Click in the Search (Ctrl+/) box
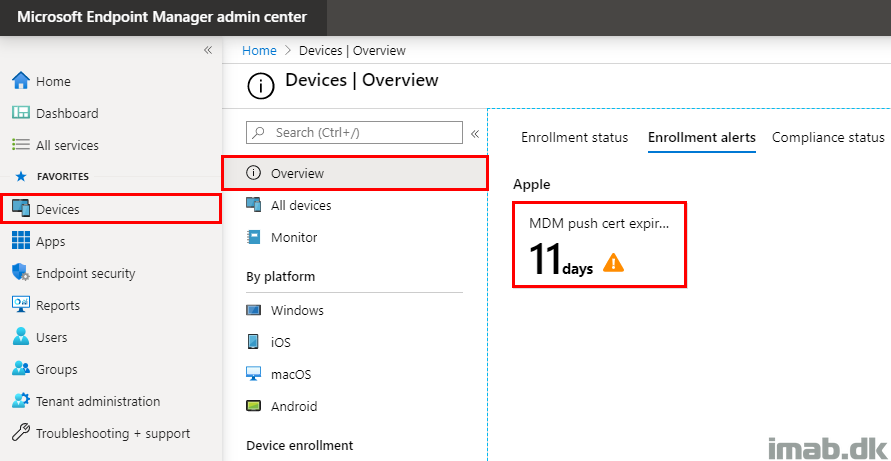The image size is (891, 461). [354, 132]
